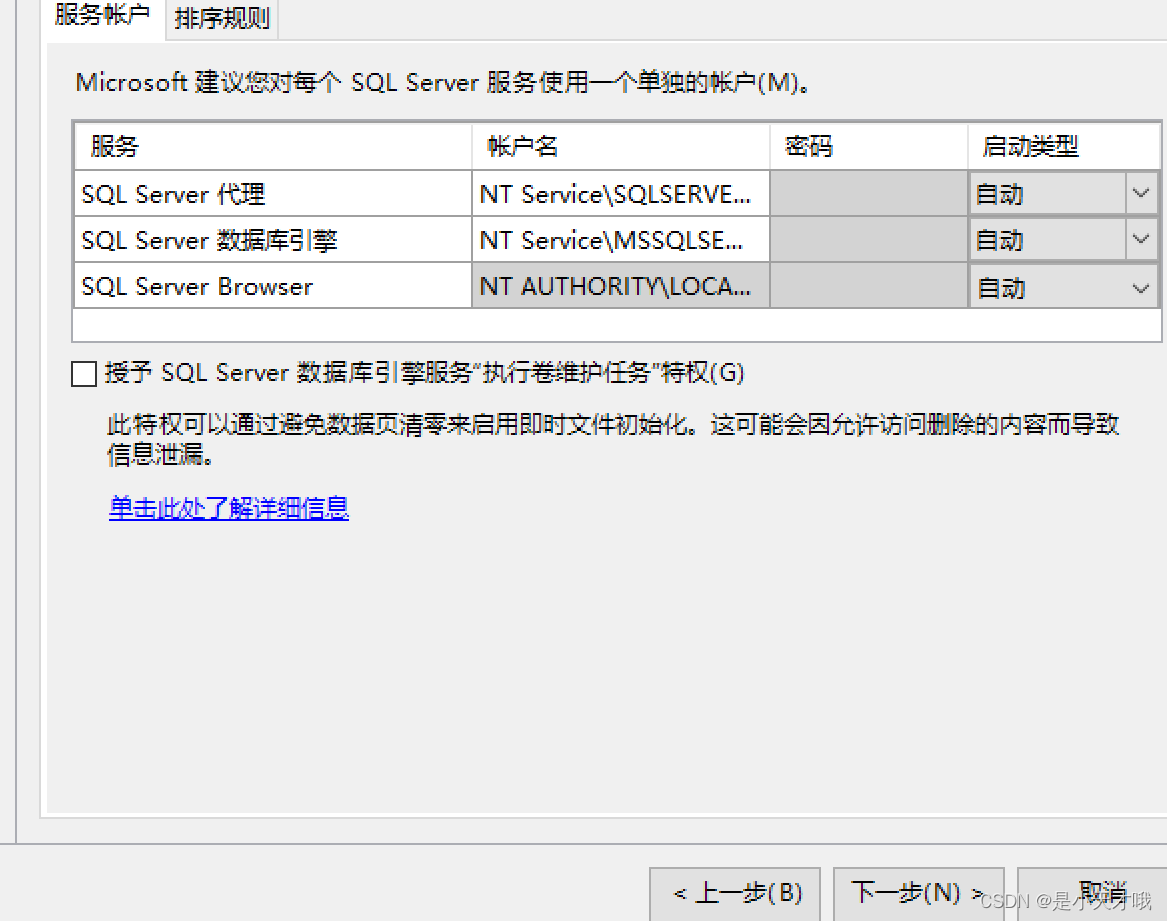The width and height of the screenshot is (1167, 921).
Task: Click the password field for SQL Server 代理
Action: point(866,192)
